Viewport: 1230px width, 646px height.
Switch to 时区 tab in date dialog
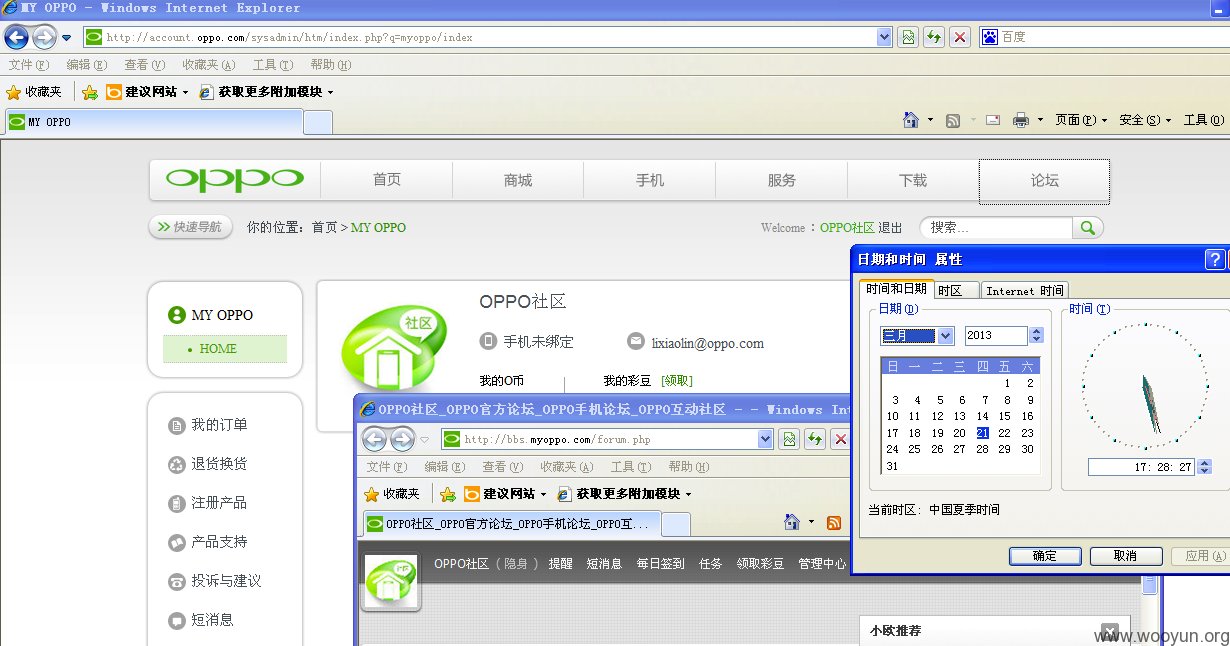[957, 290]
